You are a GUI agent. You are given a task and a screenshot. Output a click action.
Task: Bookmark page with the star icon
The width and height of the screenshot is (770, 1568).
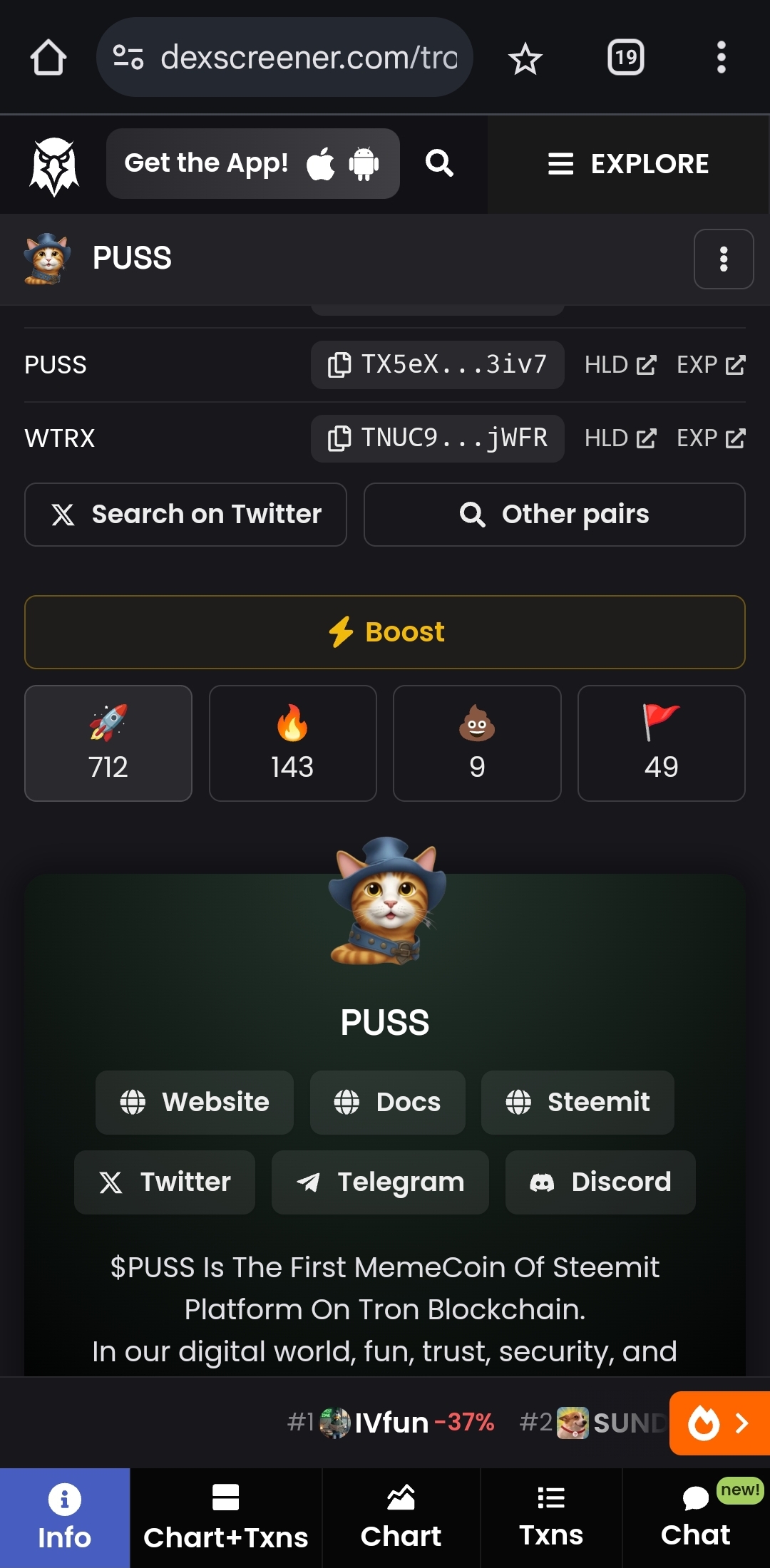[x=525, y=58]
